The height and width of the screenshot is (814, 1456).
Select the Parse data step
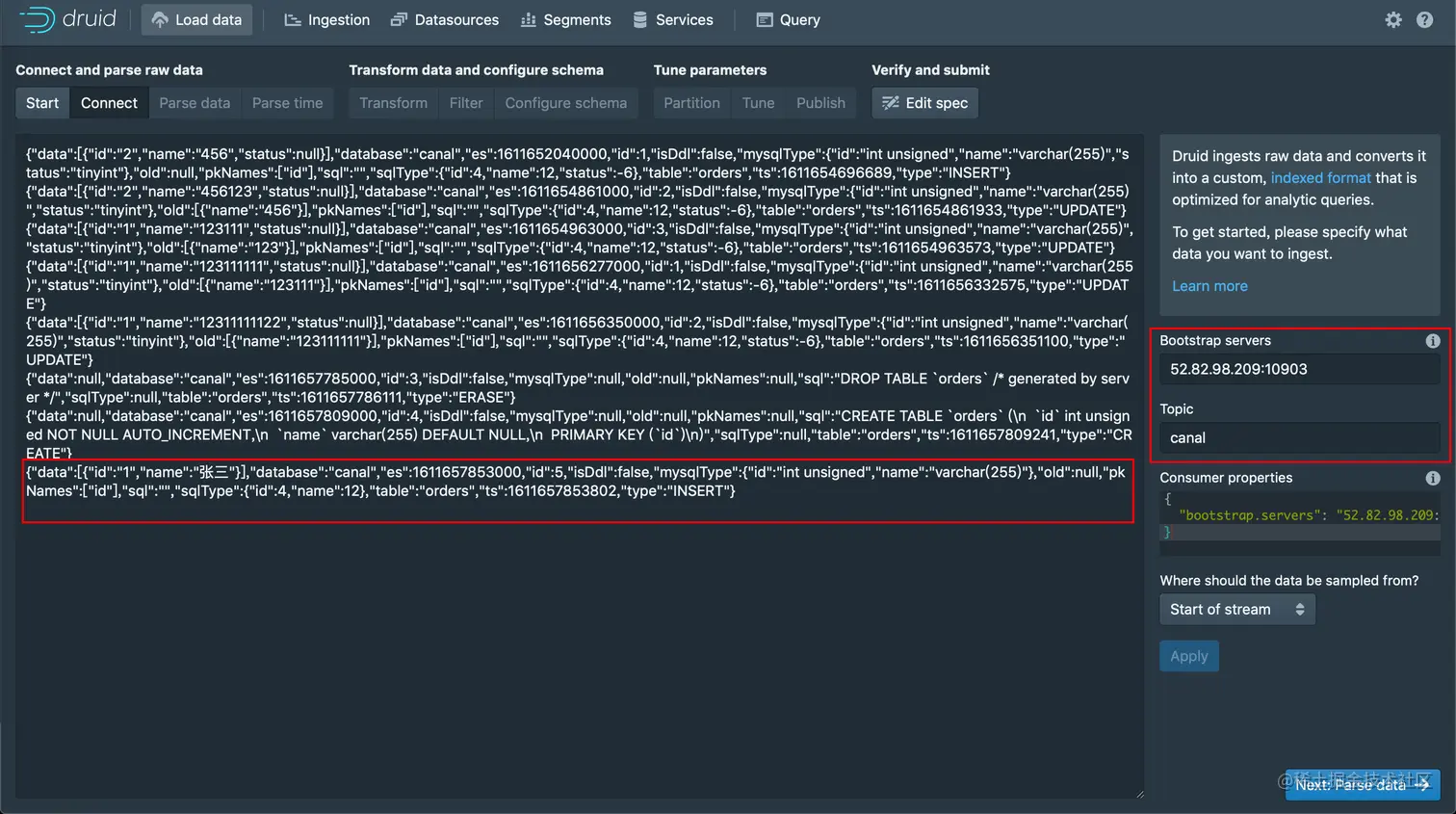click(195, 103)
